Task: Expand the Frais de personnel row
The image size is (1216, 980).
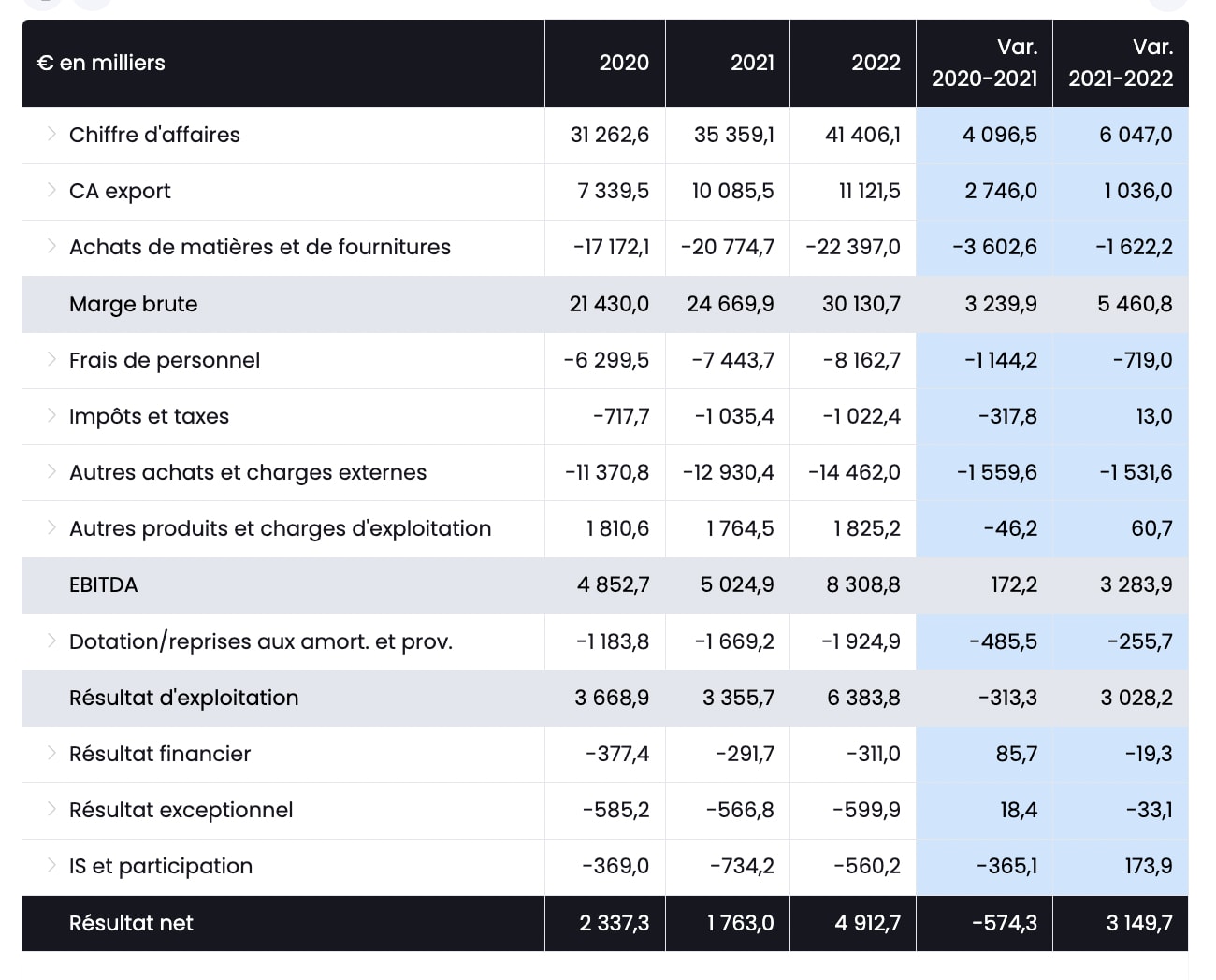Action: click(51, 359)
